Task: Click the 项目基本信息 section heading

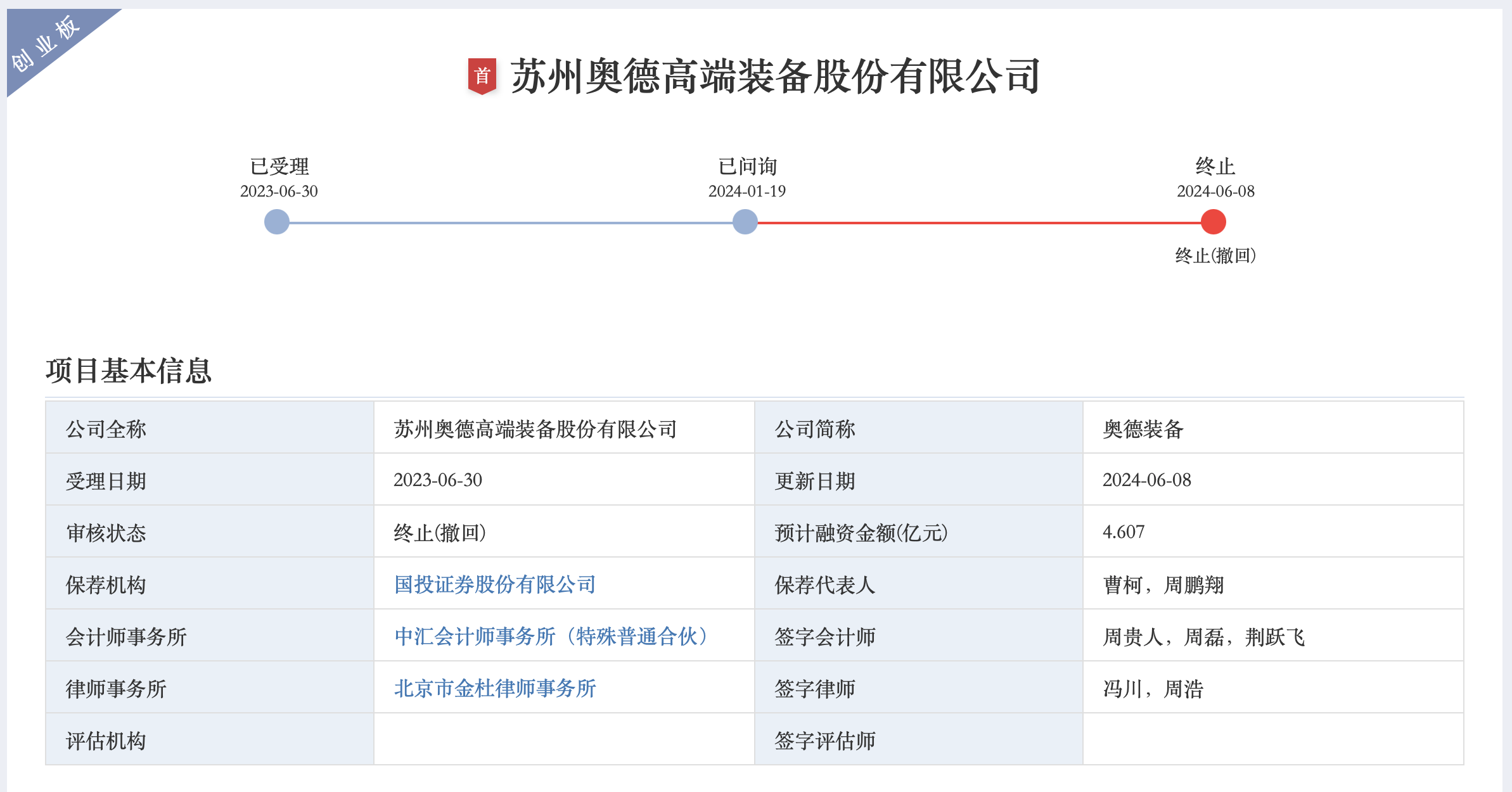Action: point(129,371)
